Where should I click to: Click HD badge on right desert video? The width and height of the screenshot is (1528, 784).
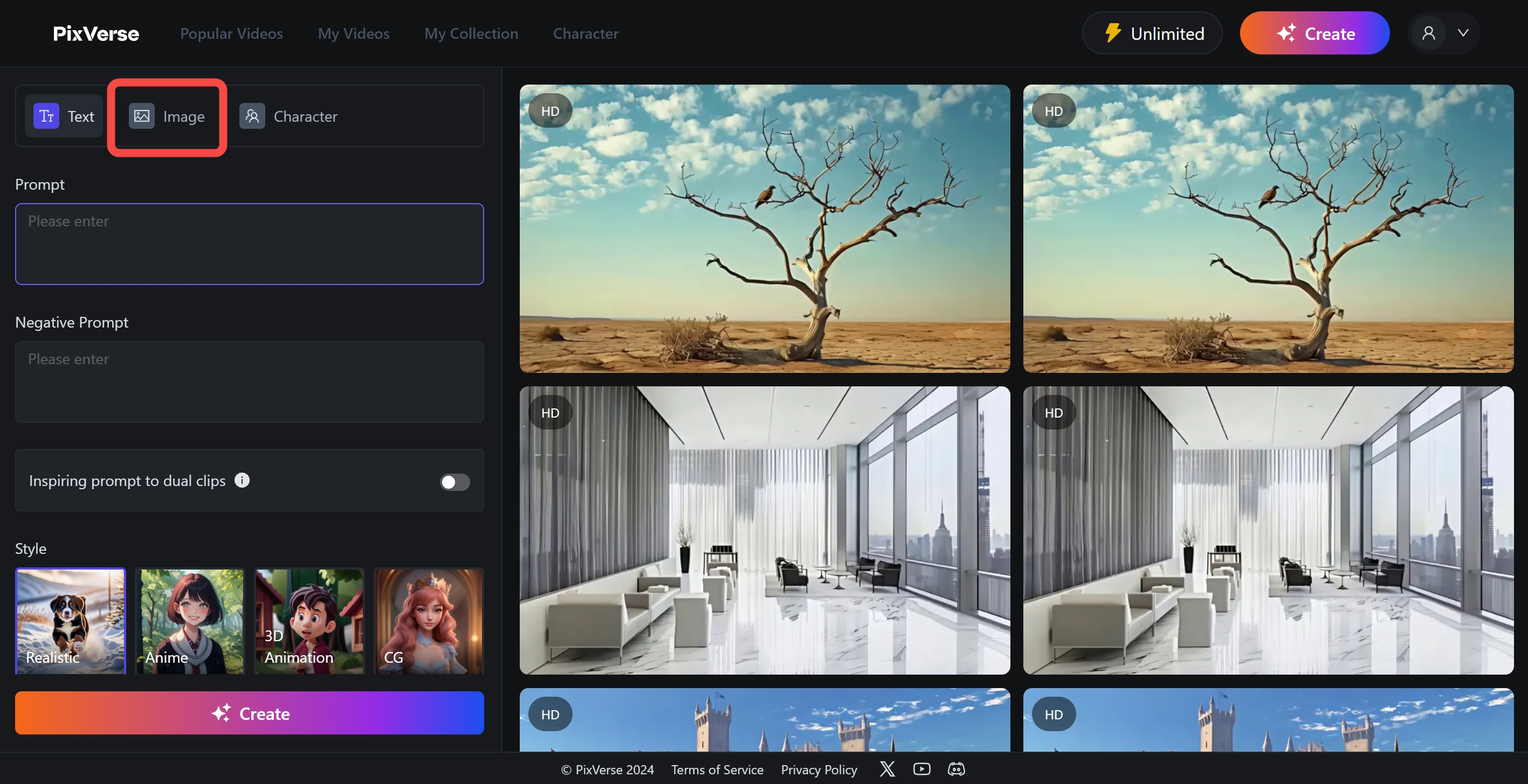[1054, 111]
